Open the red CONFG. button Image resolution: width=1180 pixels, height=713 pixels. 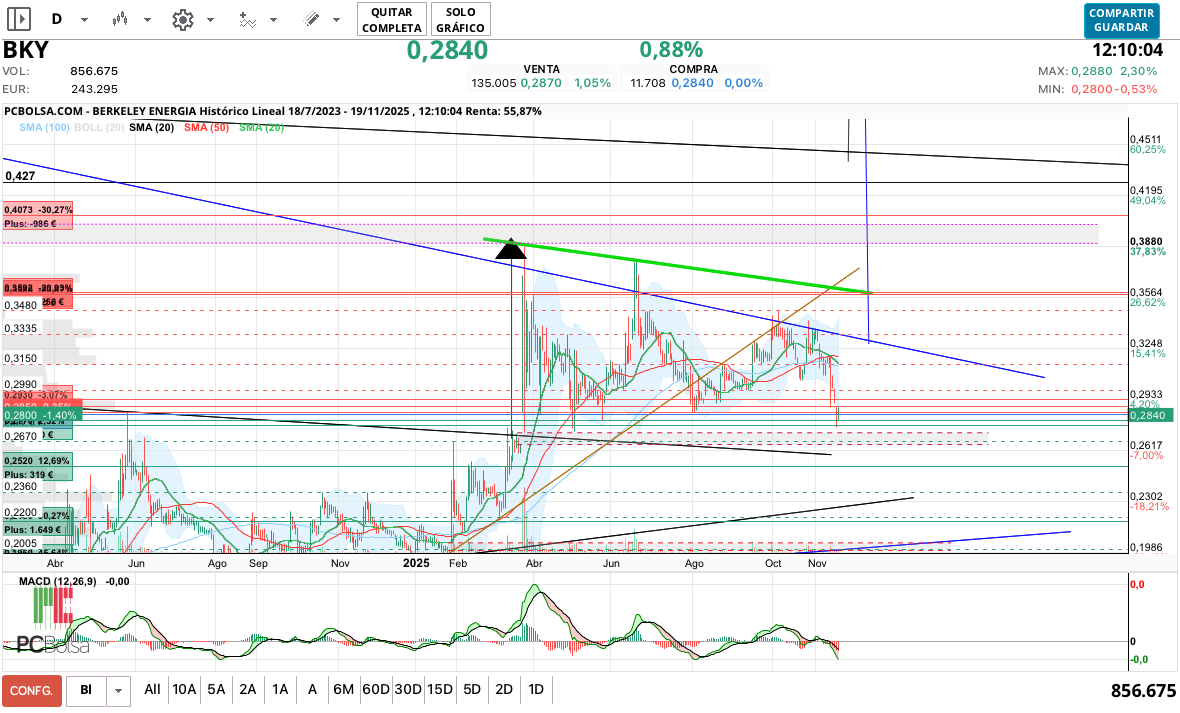32,690
